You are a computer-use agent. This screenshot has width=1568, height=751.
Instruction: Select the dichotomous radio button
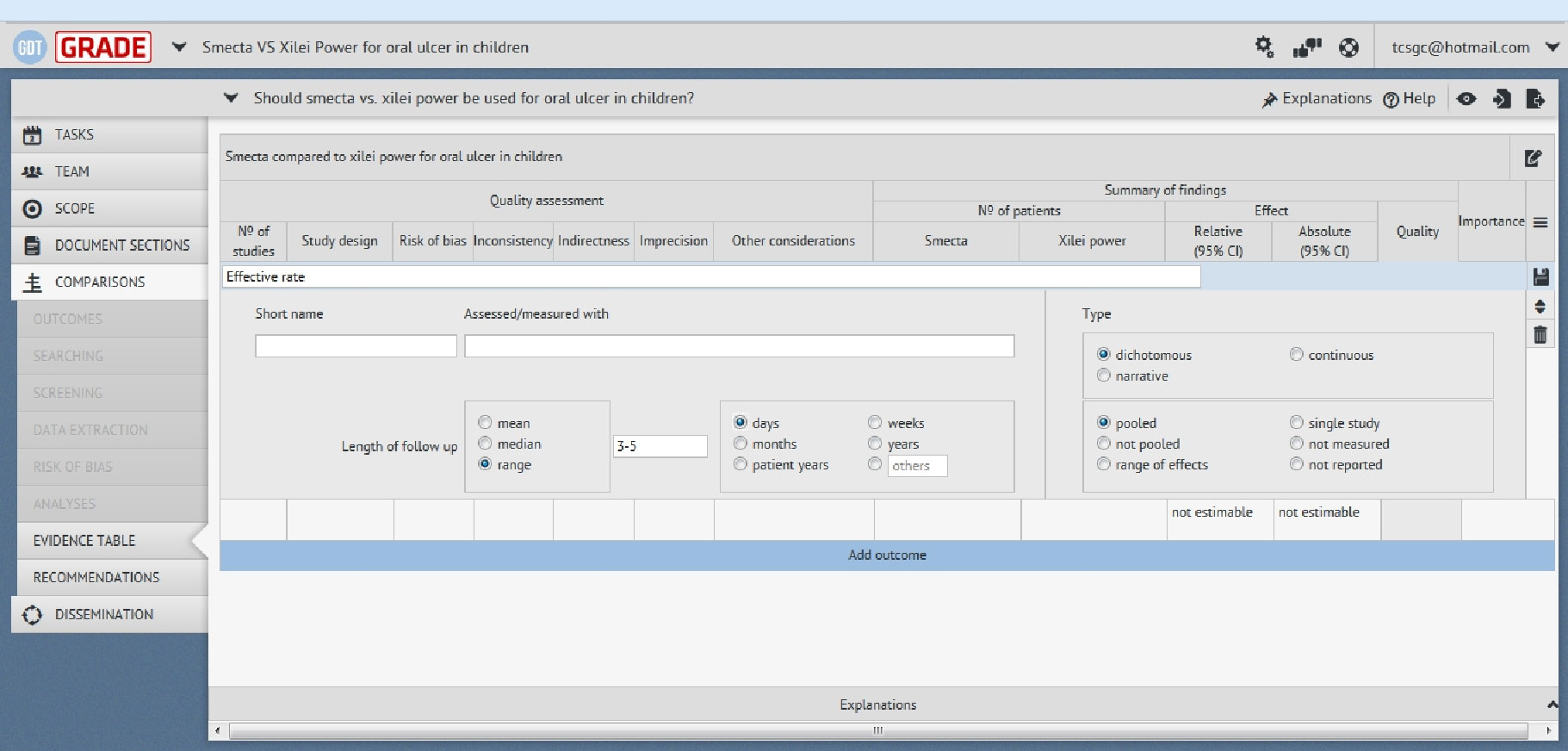tap(1103, 354)
